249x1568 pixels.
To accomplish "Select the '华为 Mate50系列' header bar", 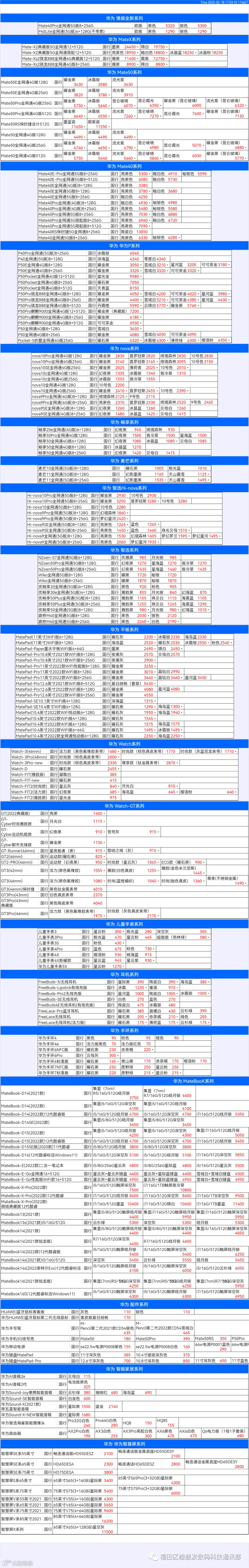I will 124,73.
